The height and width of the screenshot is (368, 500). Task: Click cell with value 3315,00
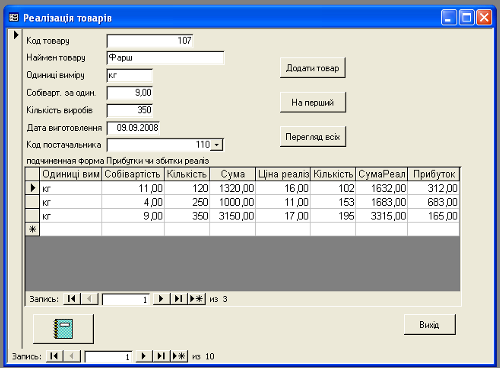[381, 216]
